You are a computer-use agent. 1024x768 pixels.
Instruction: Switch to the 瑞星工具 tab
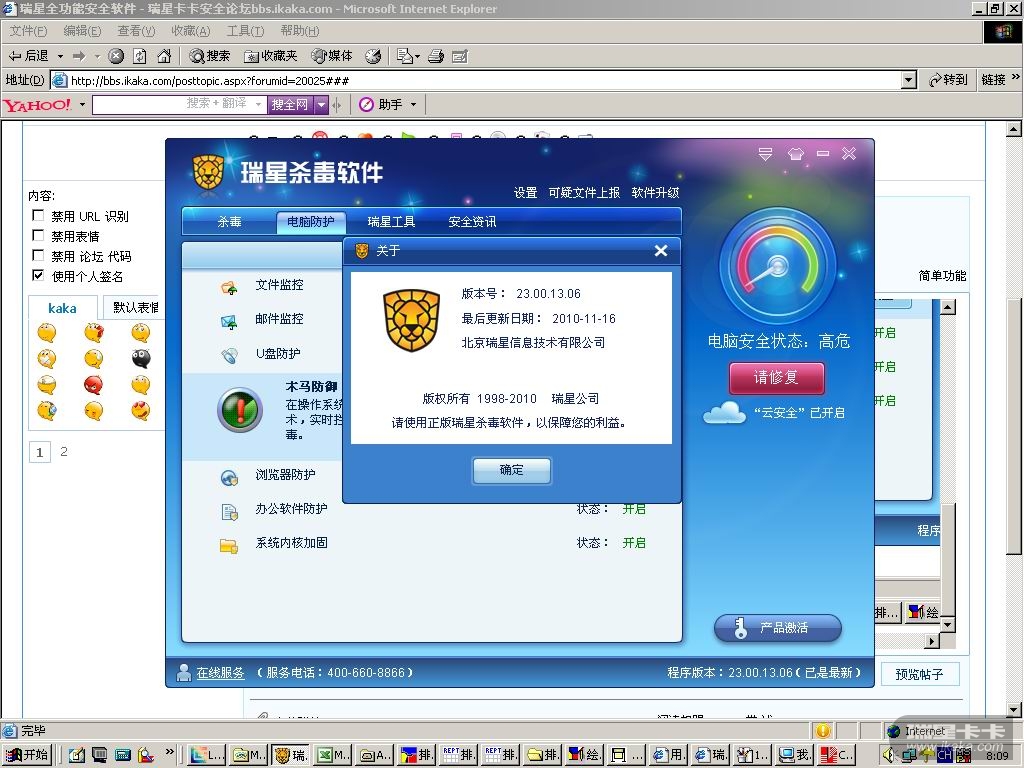pyautogui.click(x=391, y=222)
